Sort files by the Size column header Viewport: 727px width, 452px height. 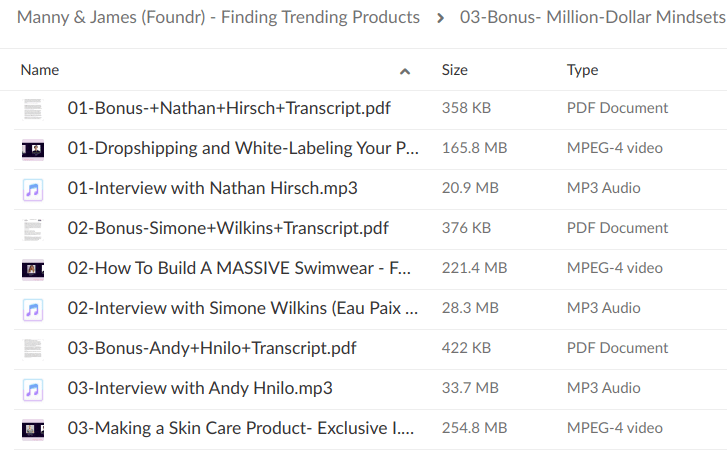tap(455, 70)
